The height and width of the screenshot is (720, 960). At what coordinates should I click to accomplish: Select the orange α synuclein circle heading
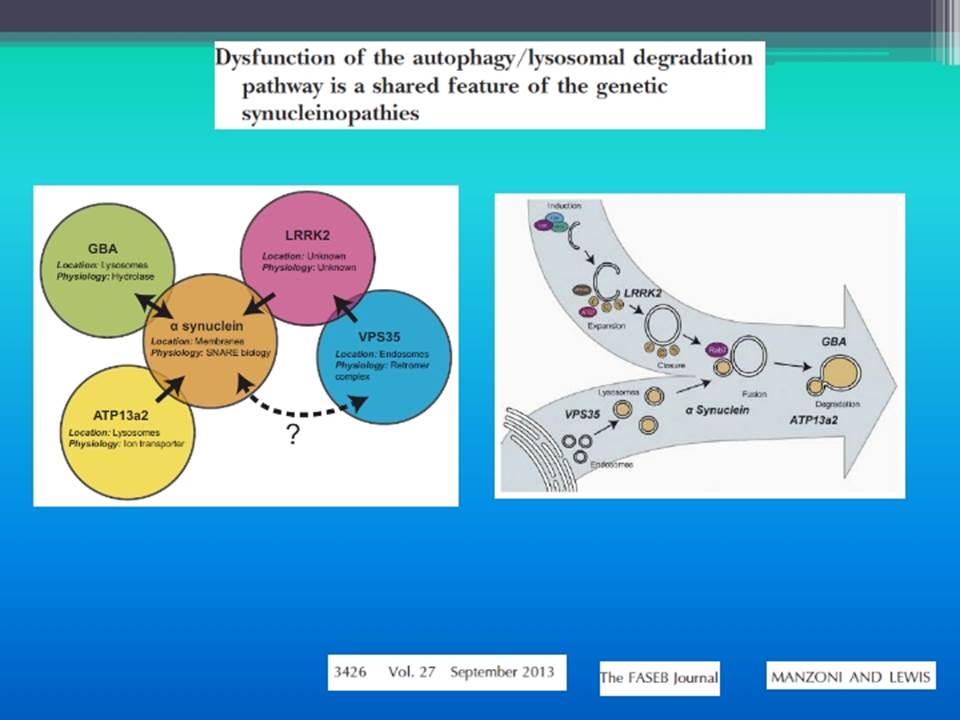click(207, 326)
